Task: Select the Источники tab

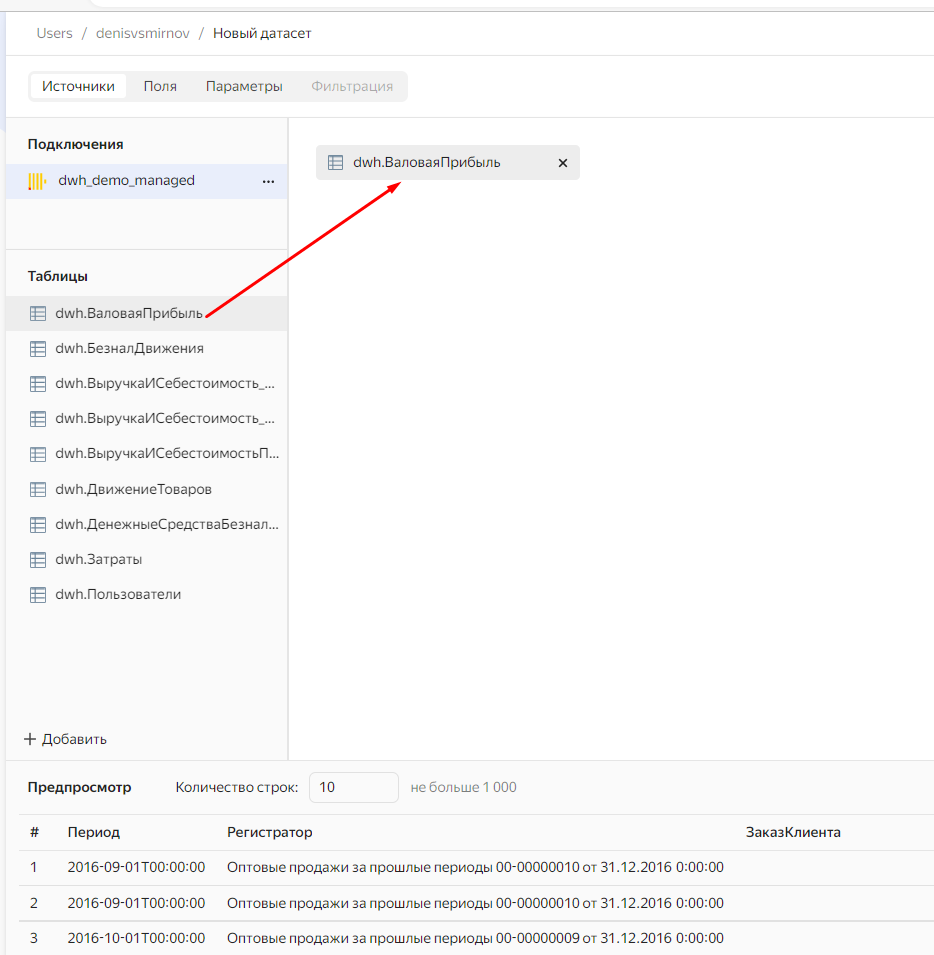Action: [x=78, y=86]
